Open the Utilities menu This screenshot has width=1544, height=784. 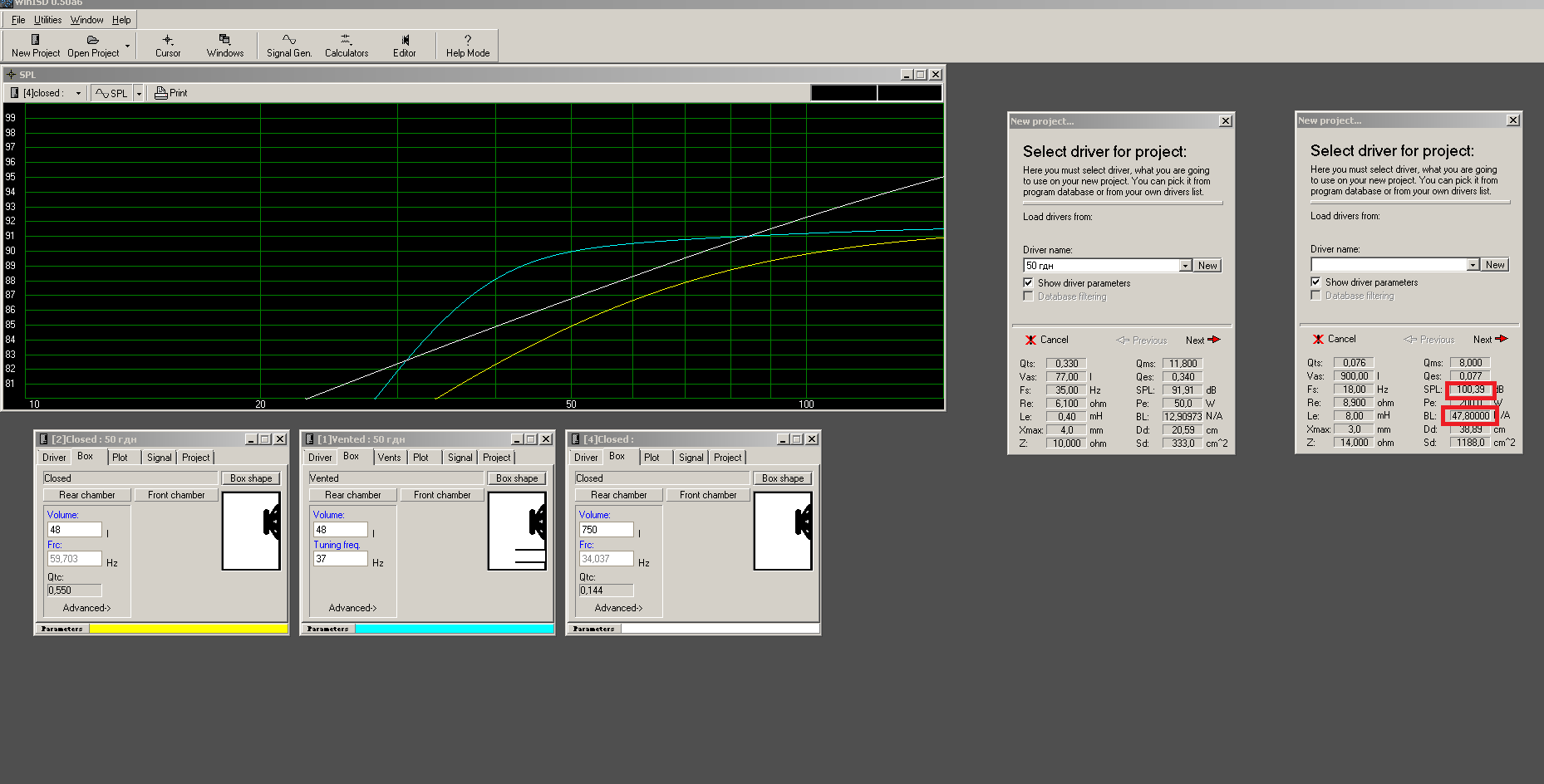point(47,20)
